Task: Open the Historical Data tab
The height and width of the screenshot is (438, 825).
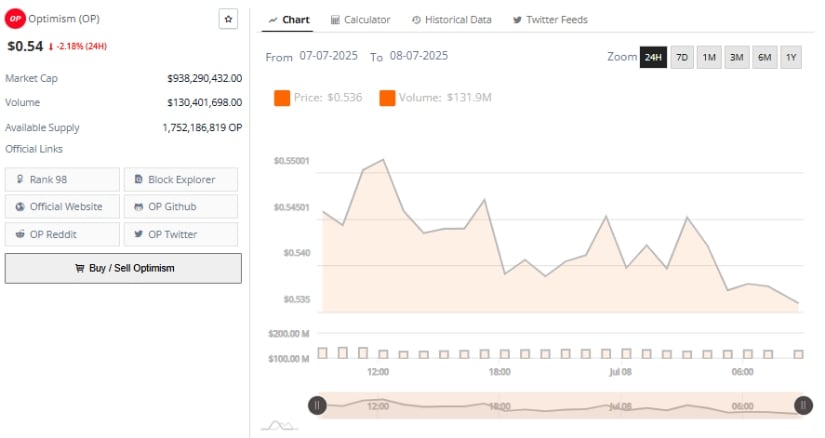Action: (451, 20)
